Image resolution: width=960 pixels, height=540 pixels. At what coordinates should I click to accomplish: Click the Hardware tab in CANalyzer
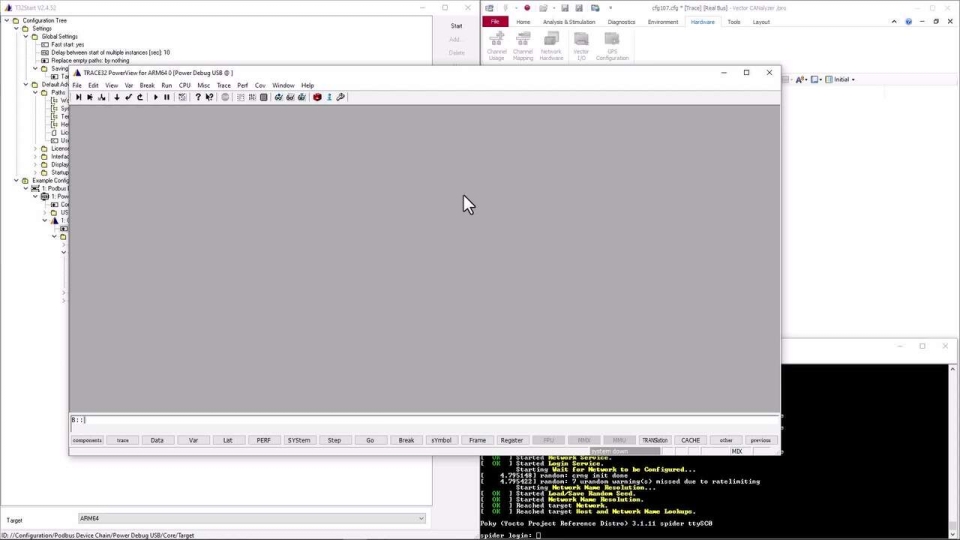pyautogui.click(x=702, y=22)
